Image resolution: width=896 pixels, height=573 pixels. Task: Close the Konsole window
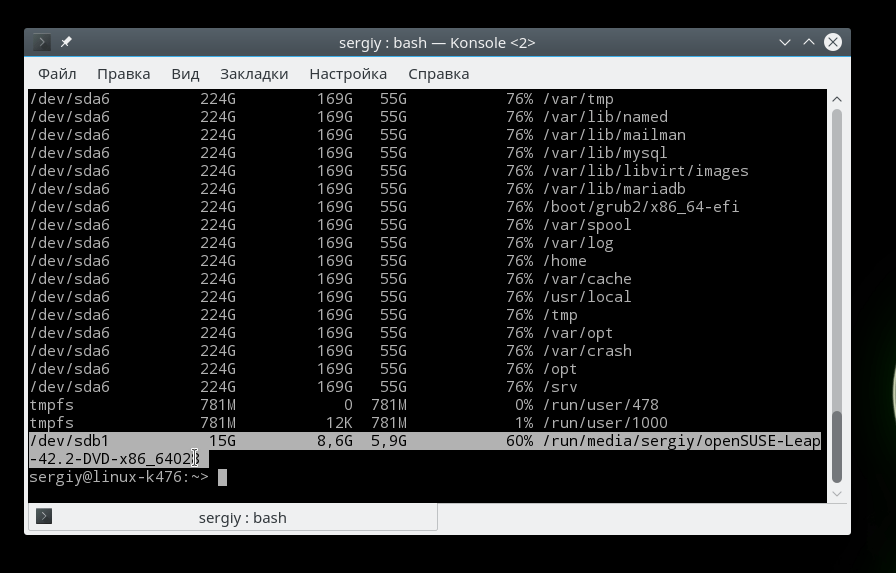[x=832, y=43]
